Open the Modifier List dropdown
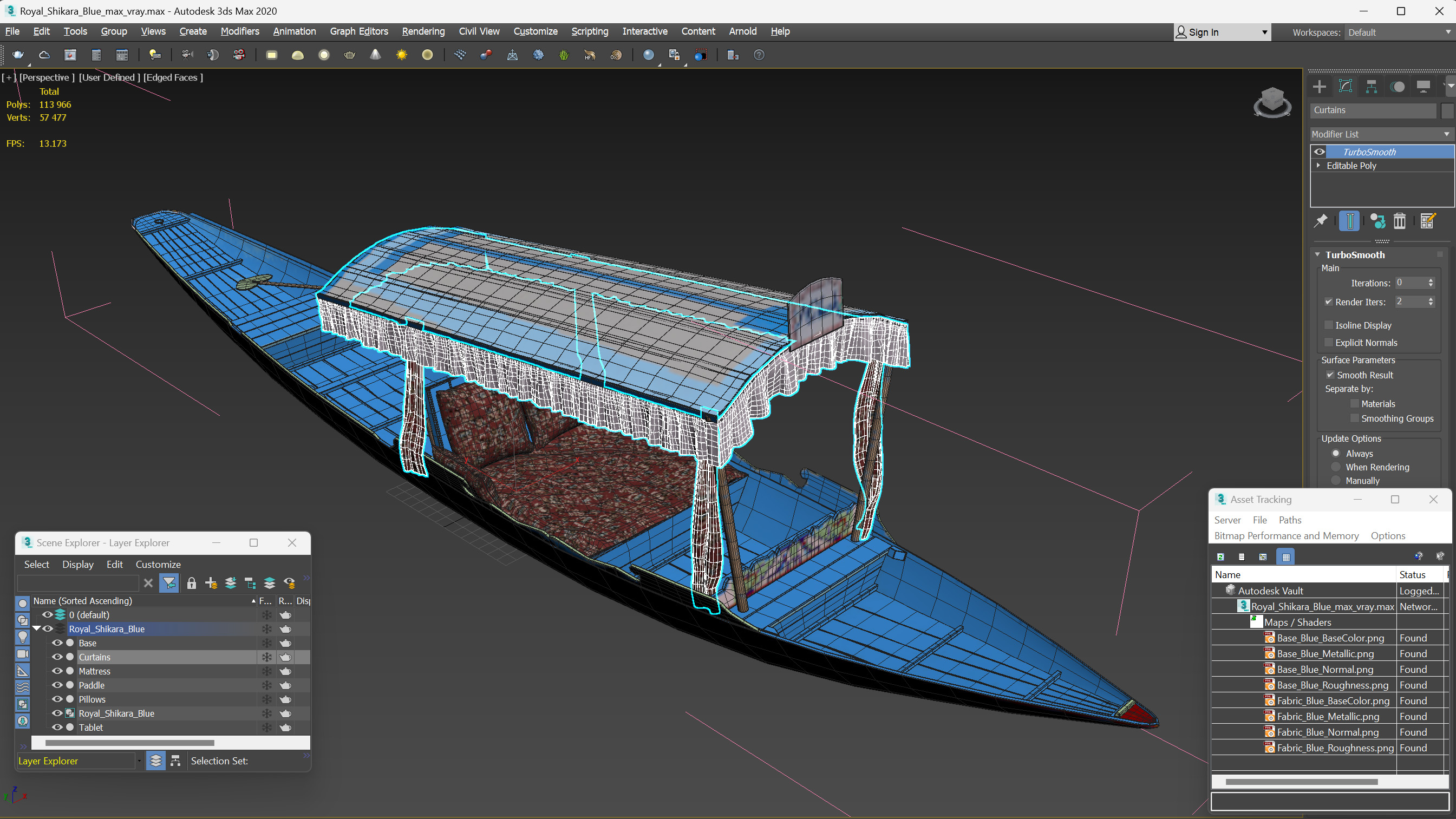The height and width of the screenshot is (819, 1456). (x=1381, y=134)
